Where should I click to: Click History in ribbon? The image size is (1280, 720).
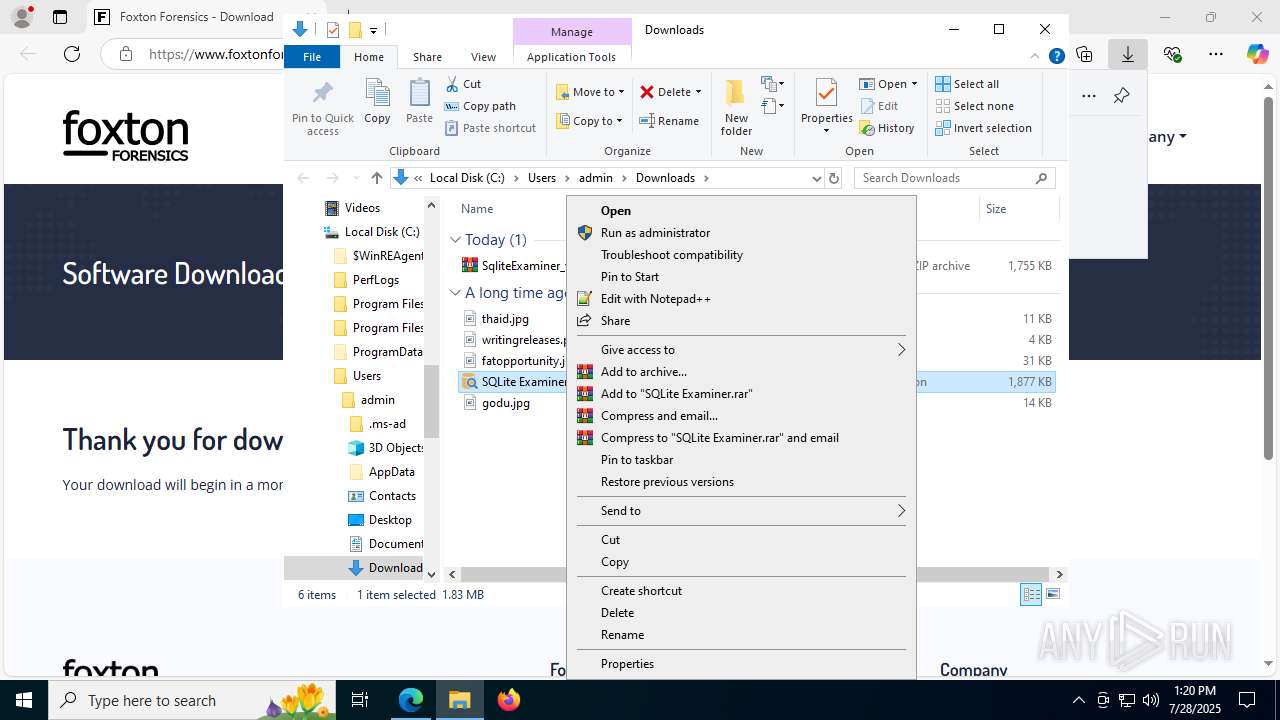(x=887, y=128)
